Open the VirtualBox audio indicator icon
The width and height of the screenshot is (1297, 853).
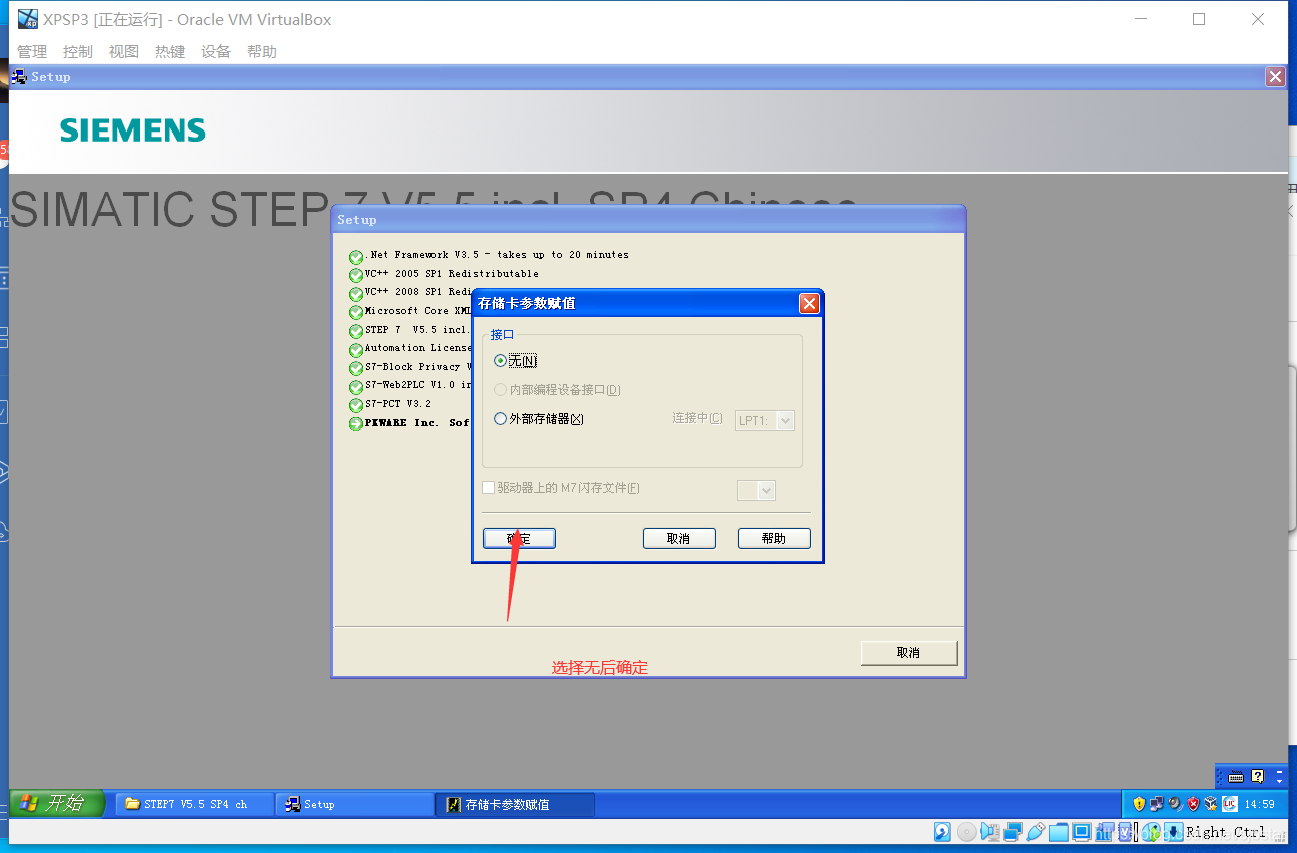click(989, 832)
